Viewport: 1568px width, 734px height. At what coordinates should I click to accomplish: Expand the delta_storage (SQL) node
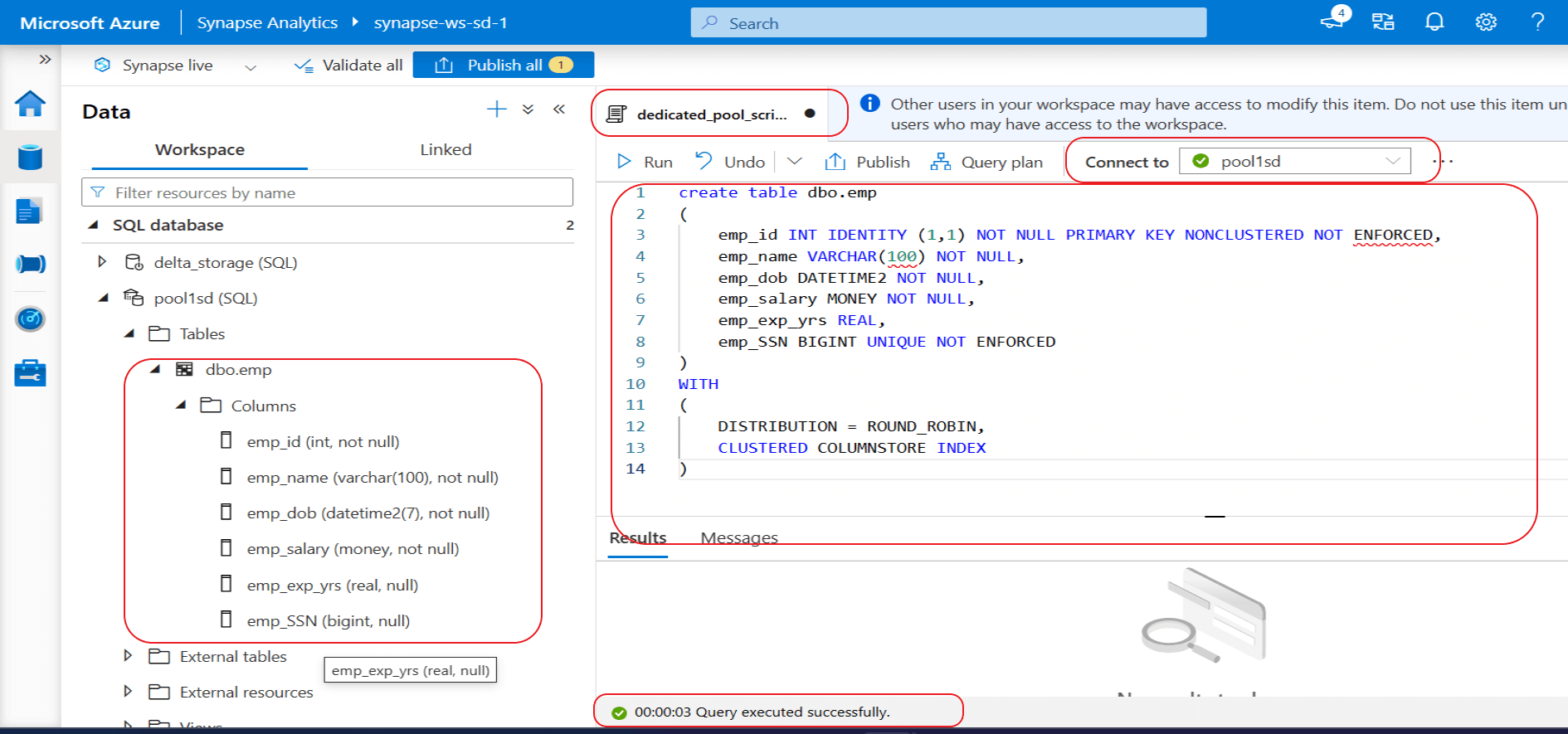click(102, 261)
